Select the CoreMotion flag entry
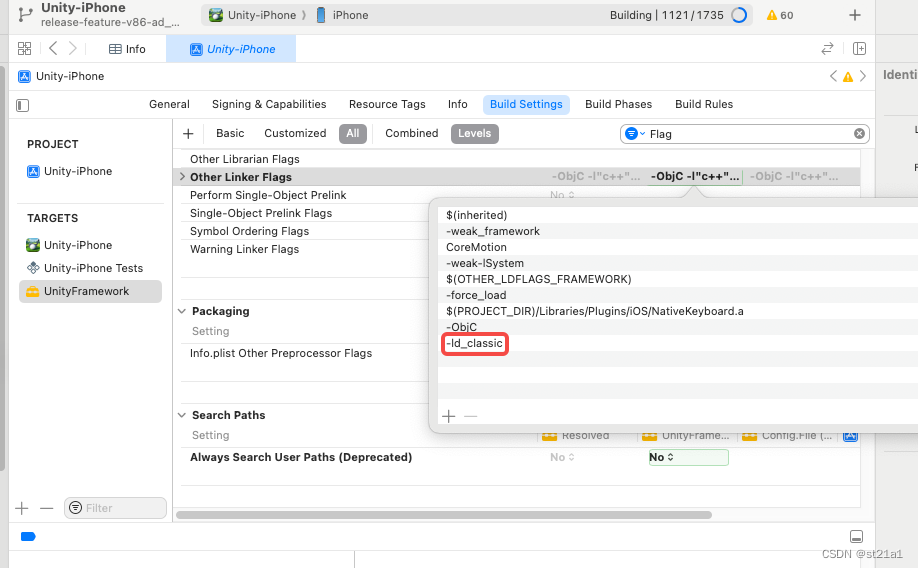Screen dimensions: 918x568 (x=476, y=247)
